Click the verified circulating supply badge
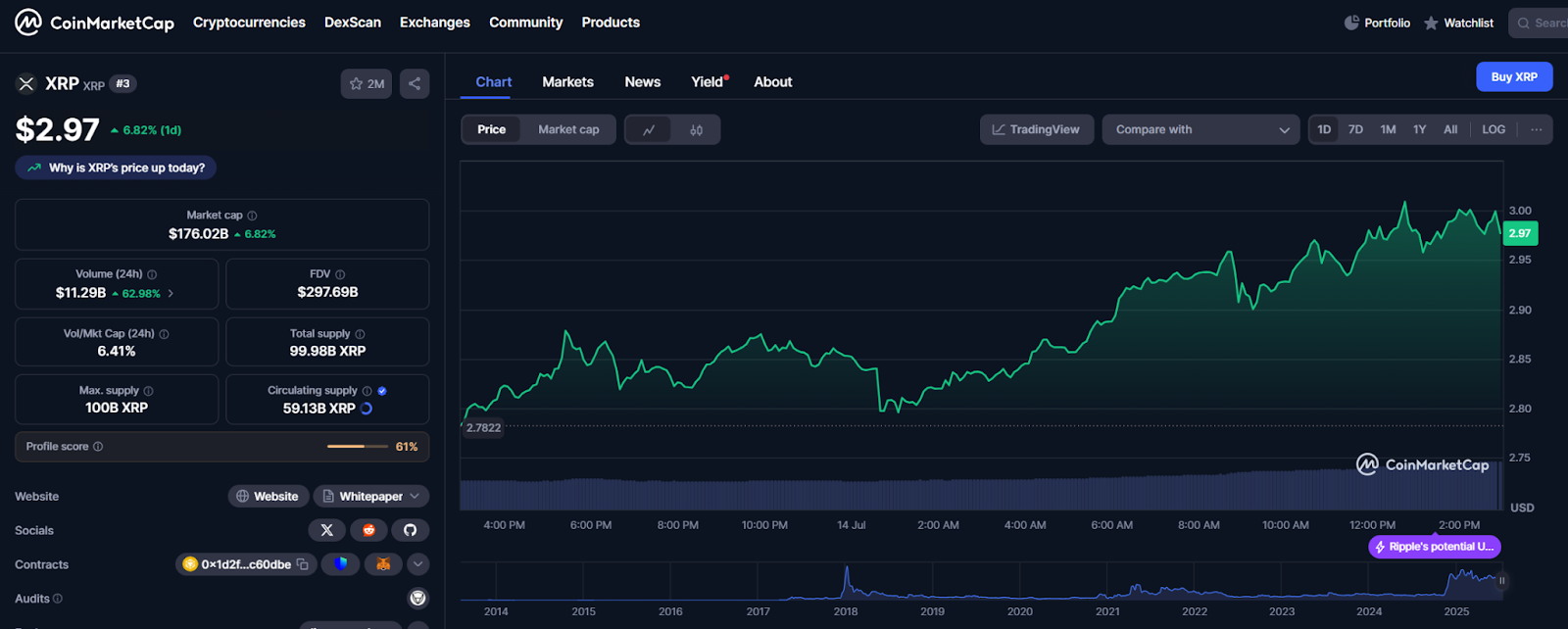Image resolution: width=1568 pixels, height=629 pixels. click(382, 391)
